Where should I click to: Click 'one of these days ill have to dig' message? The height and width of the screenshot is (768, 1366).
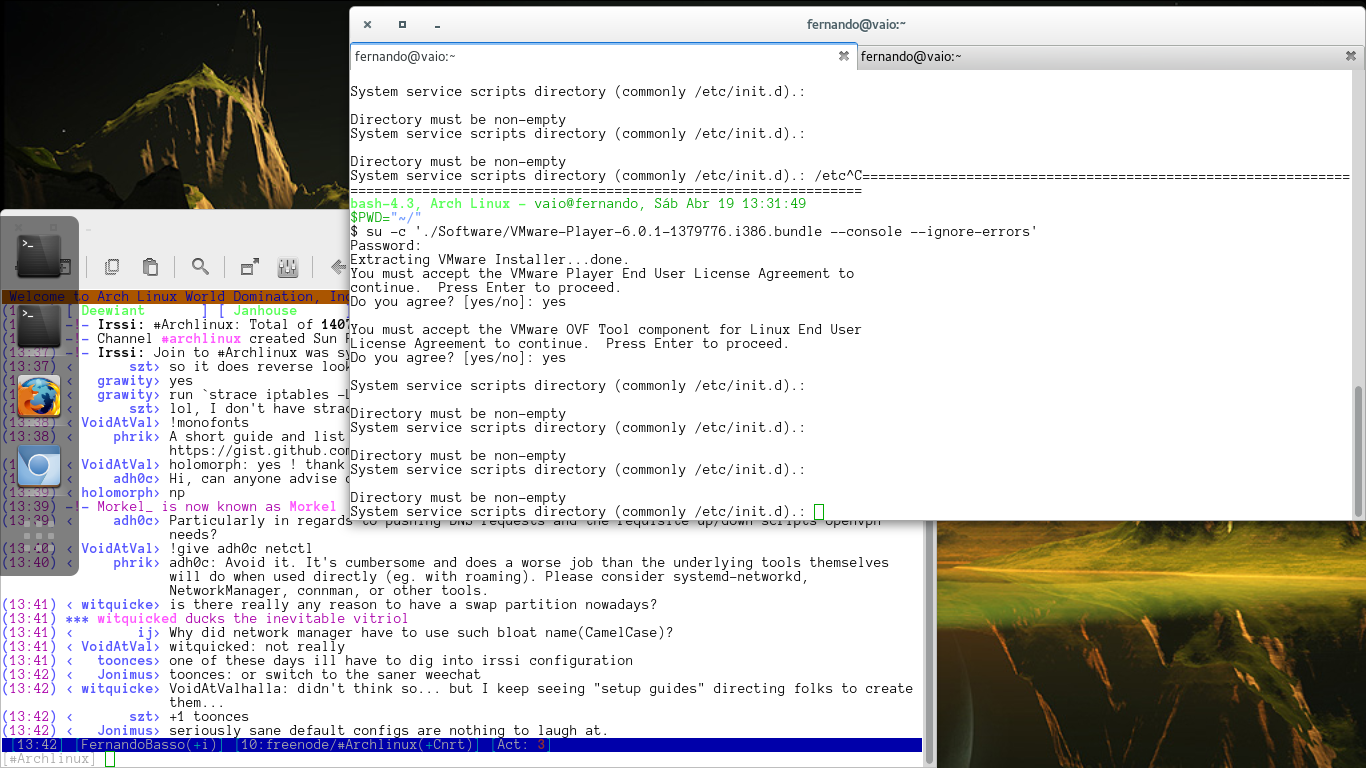[x=401, y=661]
